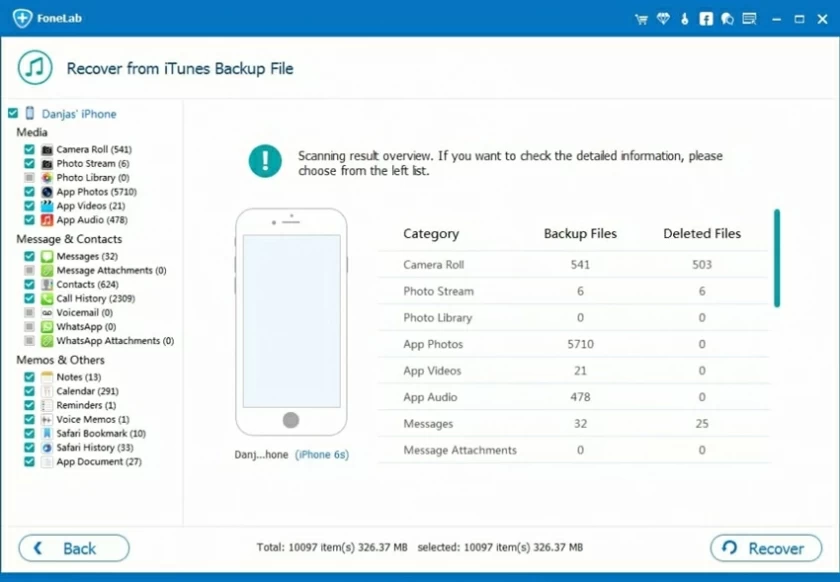Viewport: 840px width, 582px height.
Task: Collapse the Memos & Others section
Action: point(62,360)
